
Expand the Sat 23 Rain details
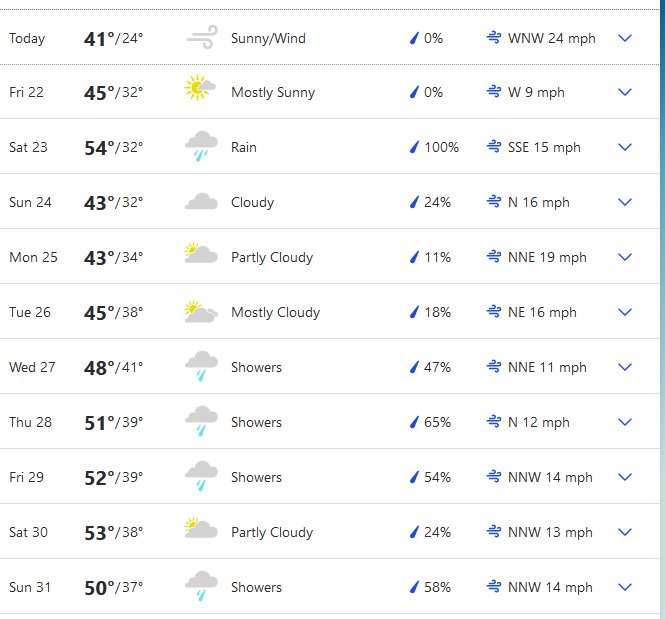tap(625, 147)
